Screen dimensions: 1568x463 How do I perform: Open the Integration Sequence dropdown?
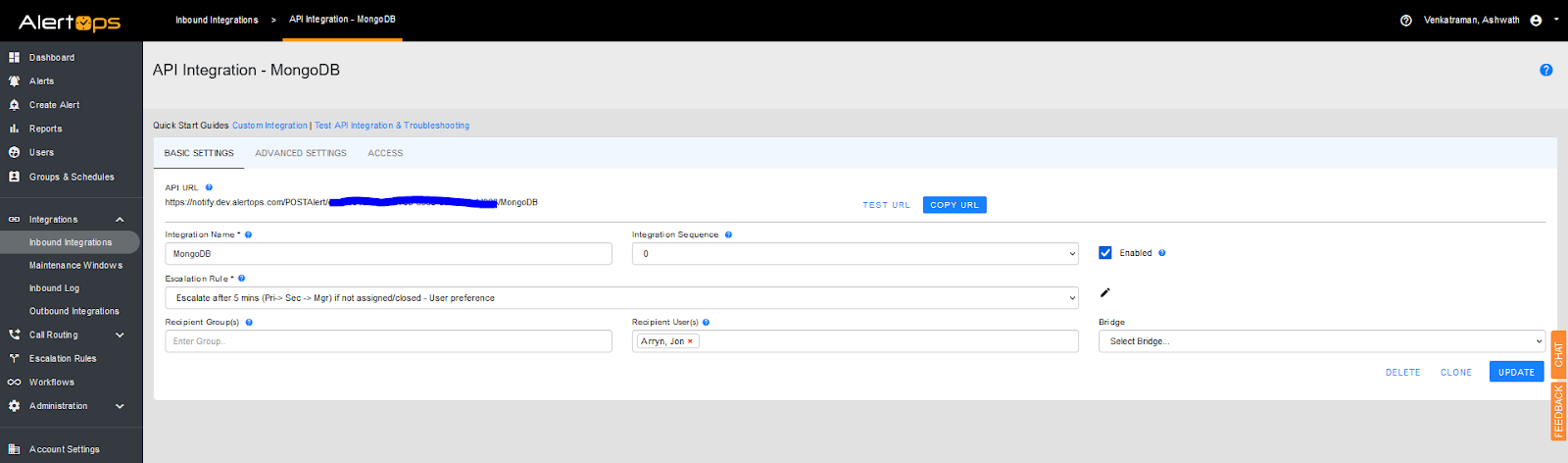pyautogui.click(x=855, y=254)
